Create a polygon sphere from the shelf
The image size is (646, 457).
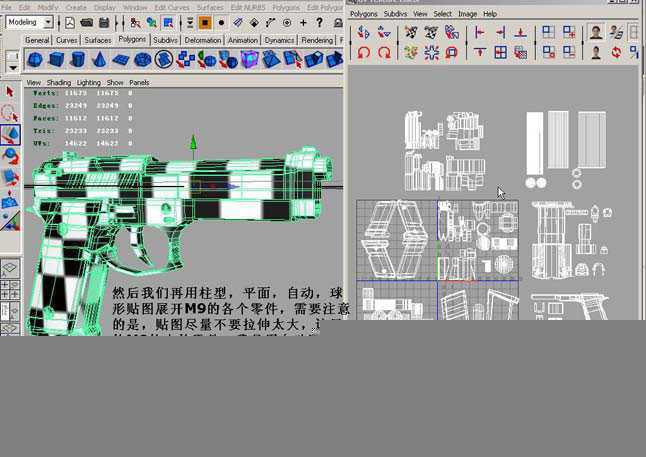[35, 60]
